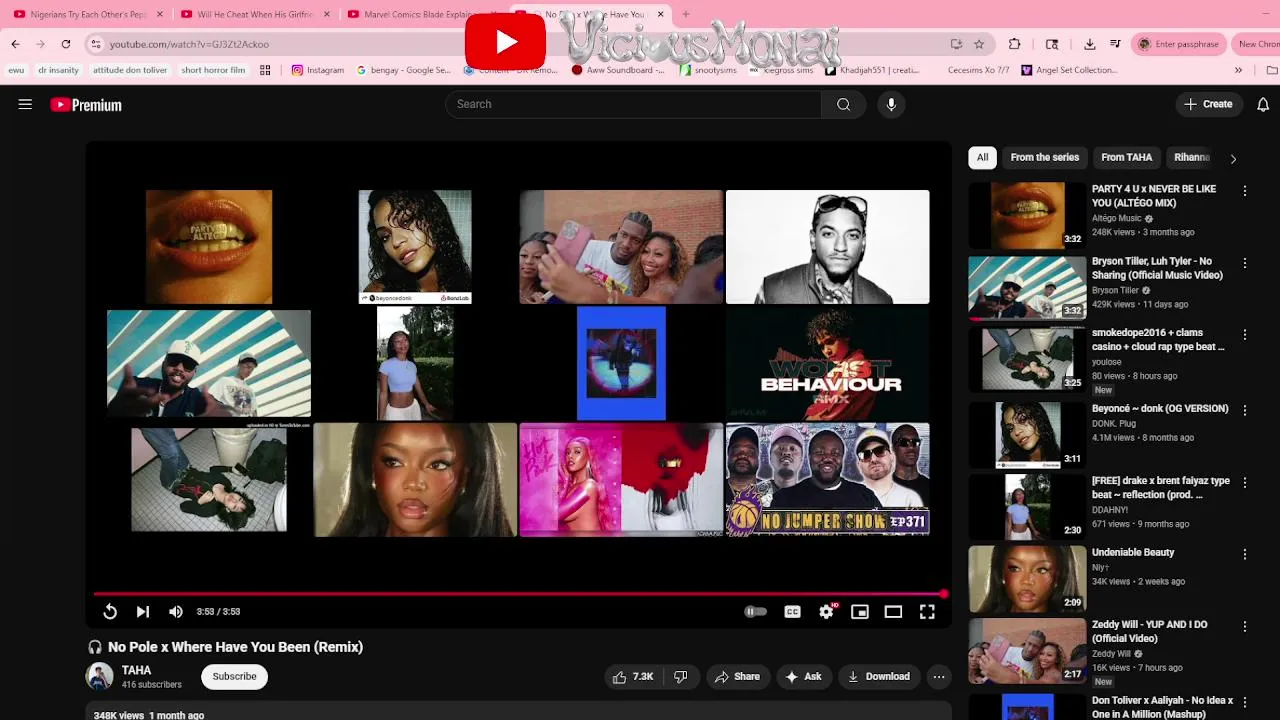This screenshot has height=720, width=1280.
Task: Show more filter chips arrow
Action: (1233, 158)
